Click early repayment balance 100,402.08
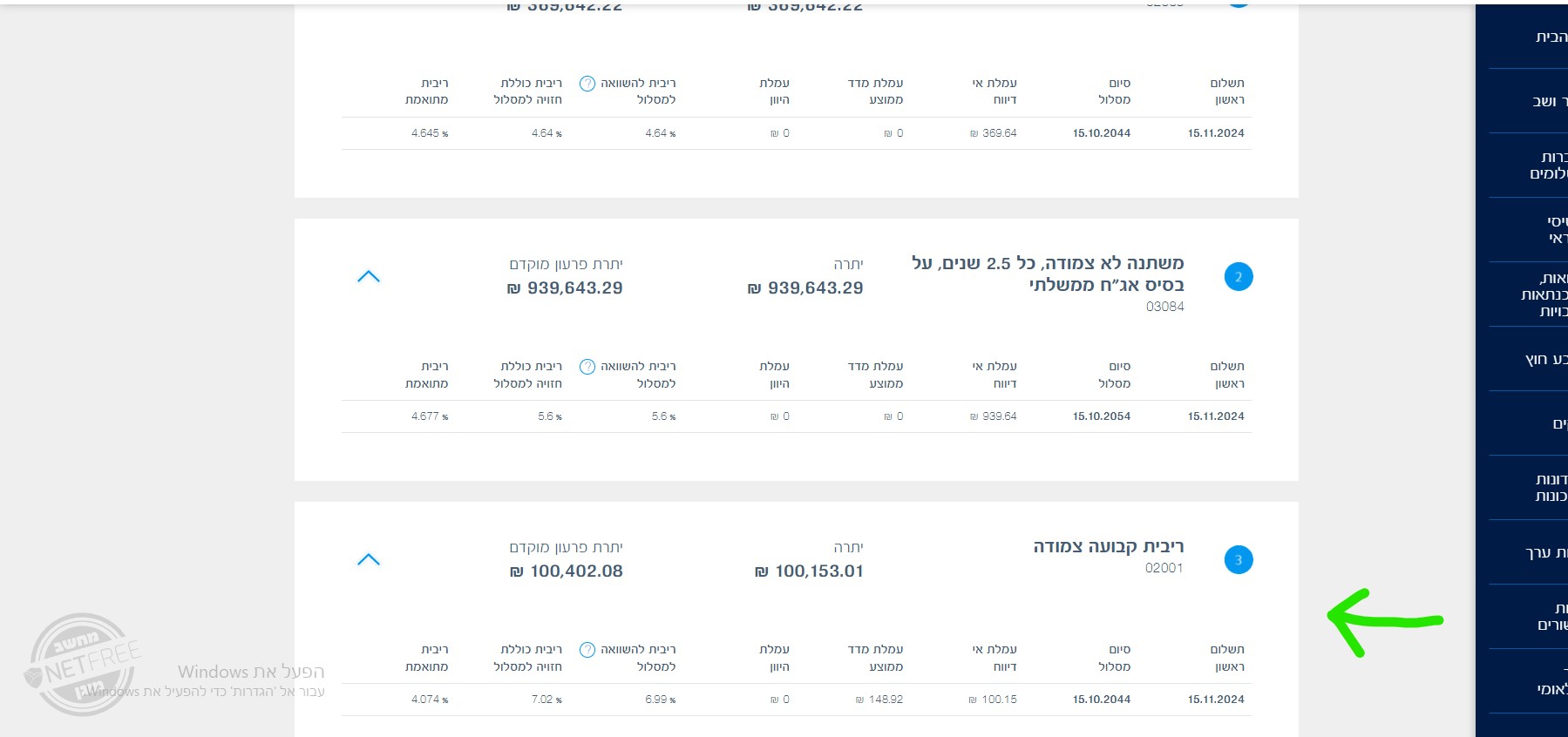 [567, 571]
